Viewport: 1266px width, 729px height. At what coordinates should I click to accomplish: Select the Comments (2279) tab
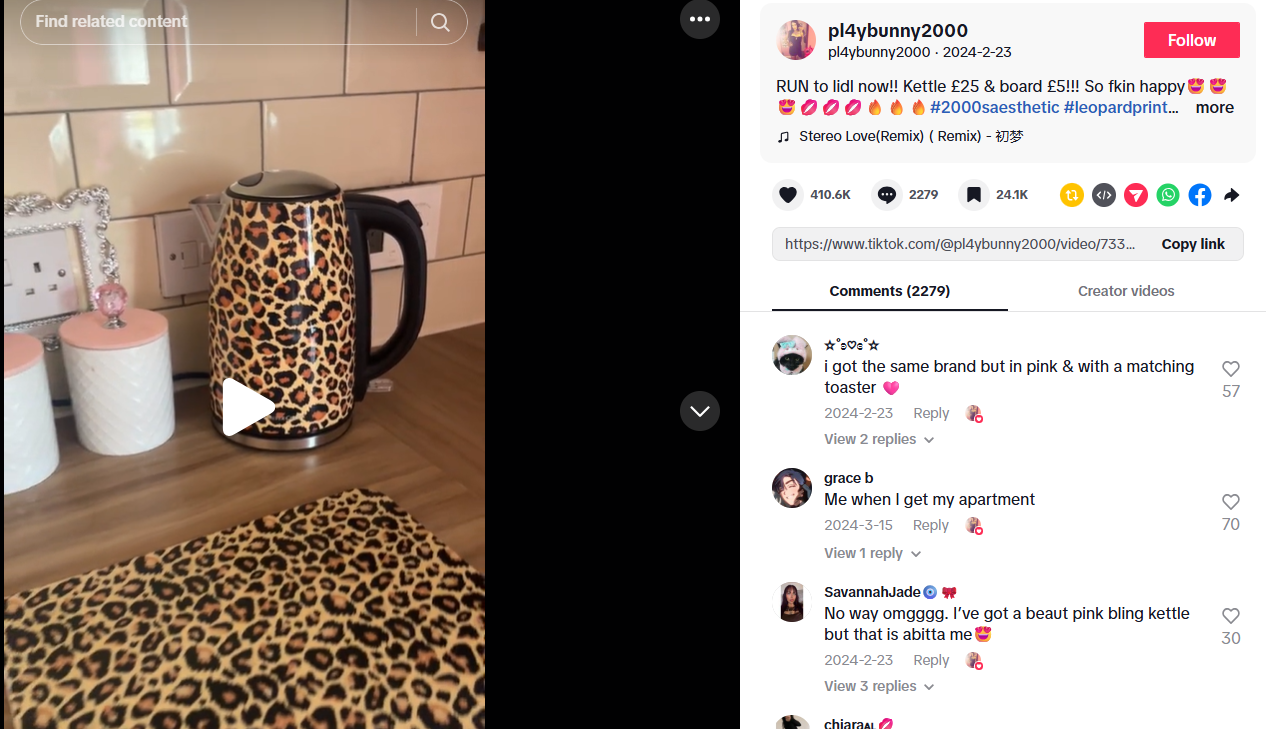click(x=890, y=291)
